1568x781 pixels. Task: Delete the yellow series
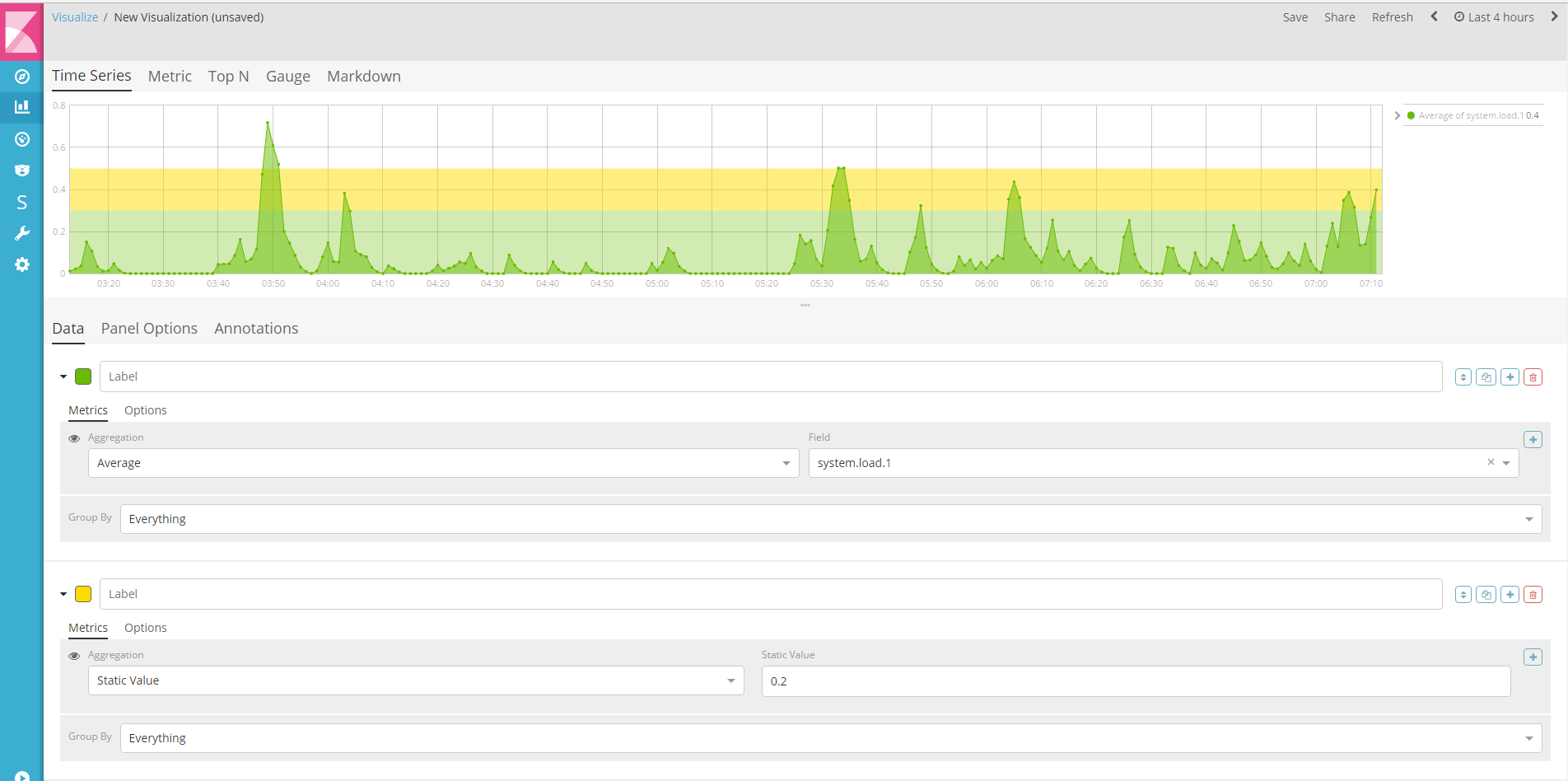tap(1533, 595)
